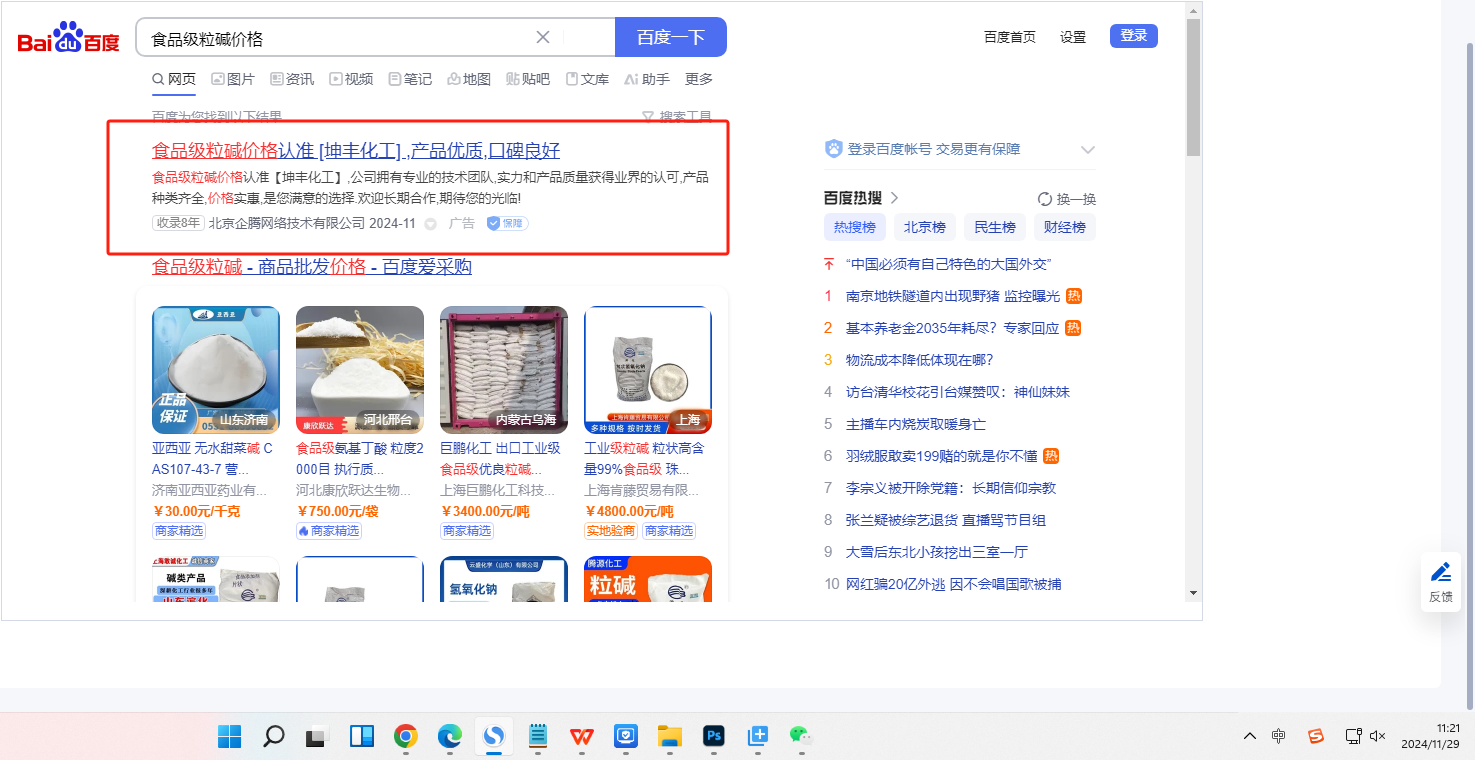Viewport: 1475px width, 760px height.
Task: Open hot search 物流成本降低体现在哪
Action: click(x=920, y=360)
